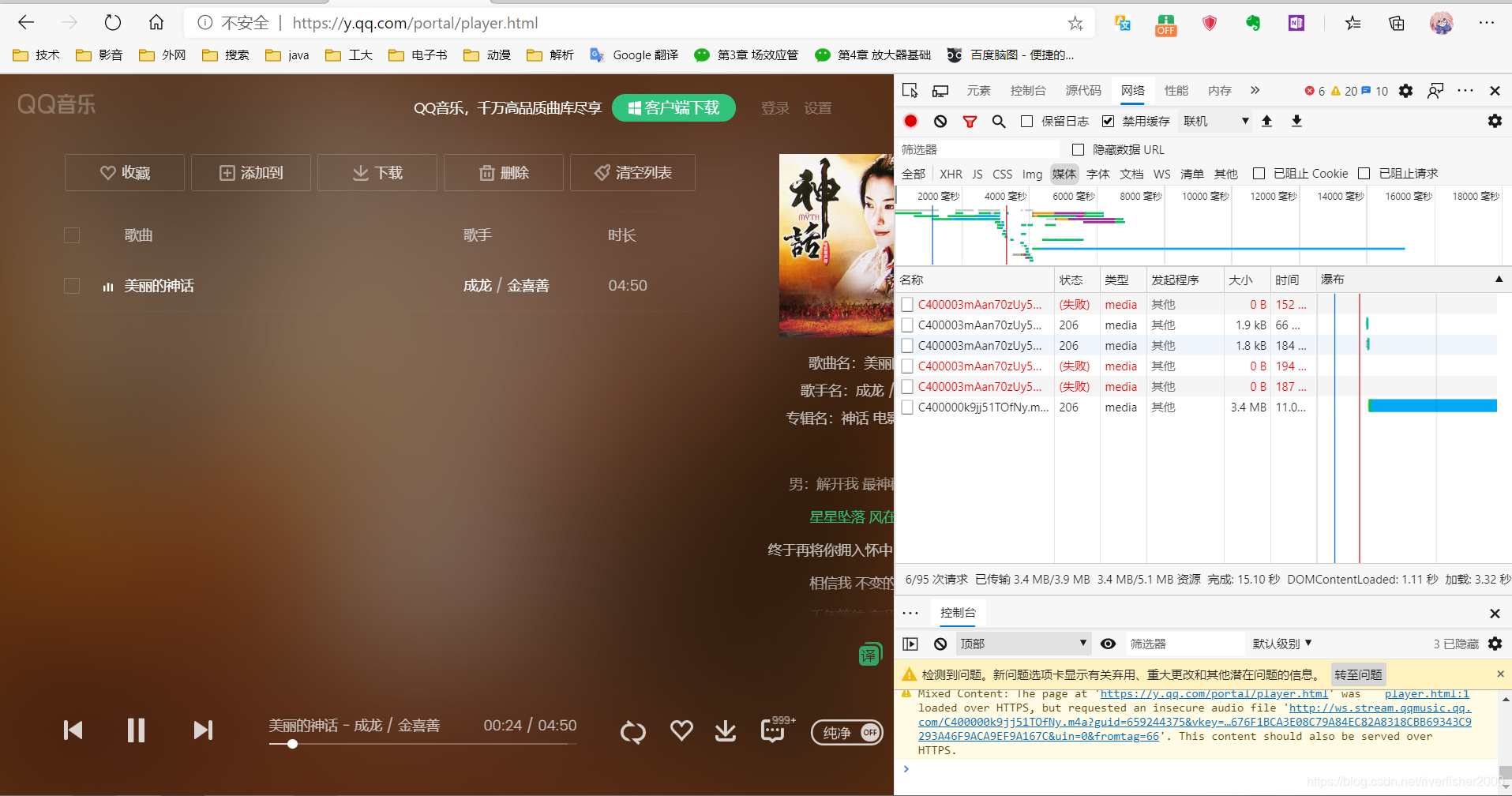
Task: Open DevTools feedback person icon
Action: pos(1435,91)
